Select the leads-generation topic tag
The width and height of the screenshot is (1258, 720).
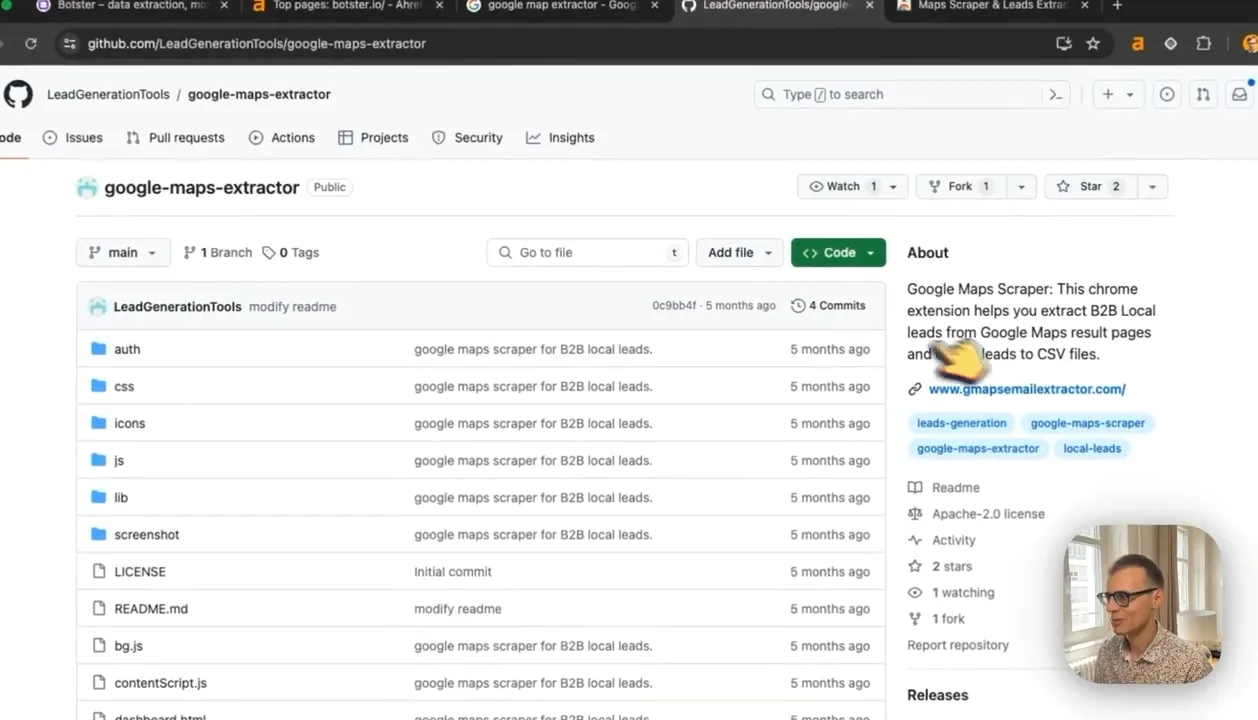click(x=962, y=423)
